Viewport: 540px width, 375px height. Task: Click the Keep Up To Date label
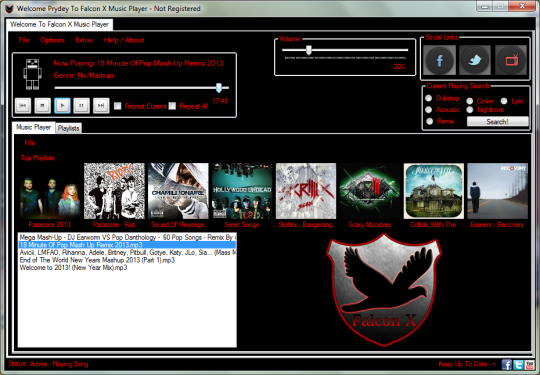tap(467, 364)
